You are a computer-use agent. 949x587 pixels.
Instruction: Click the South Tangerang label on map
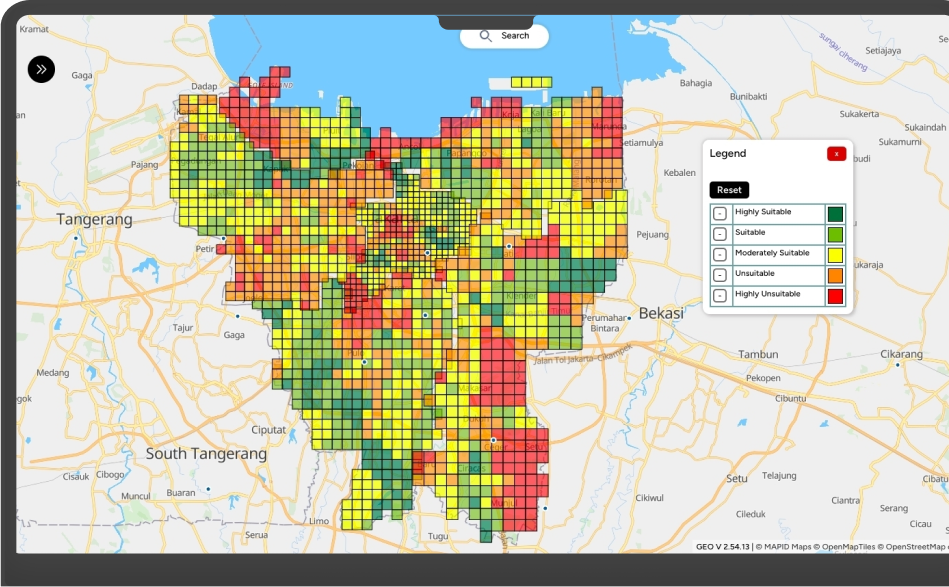[206, 453]
